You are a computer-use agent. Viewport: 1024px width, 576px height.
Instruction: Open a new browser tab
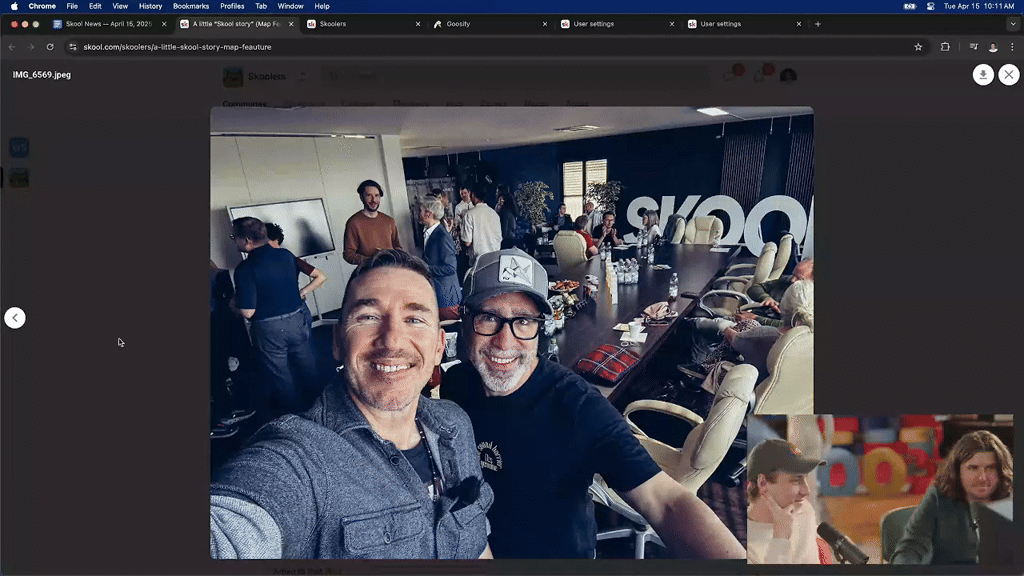pos(818,24)
